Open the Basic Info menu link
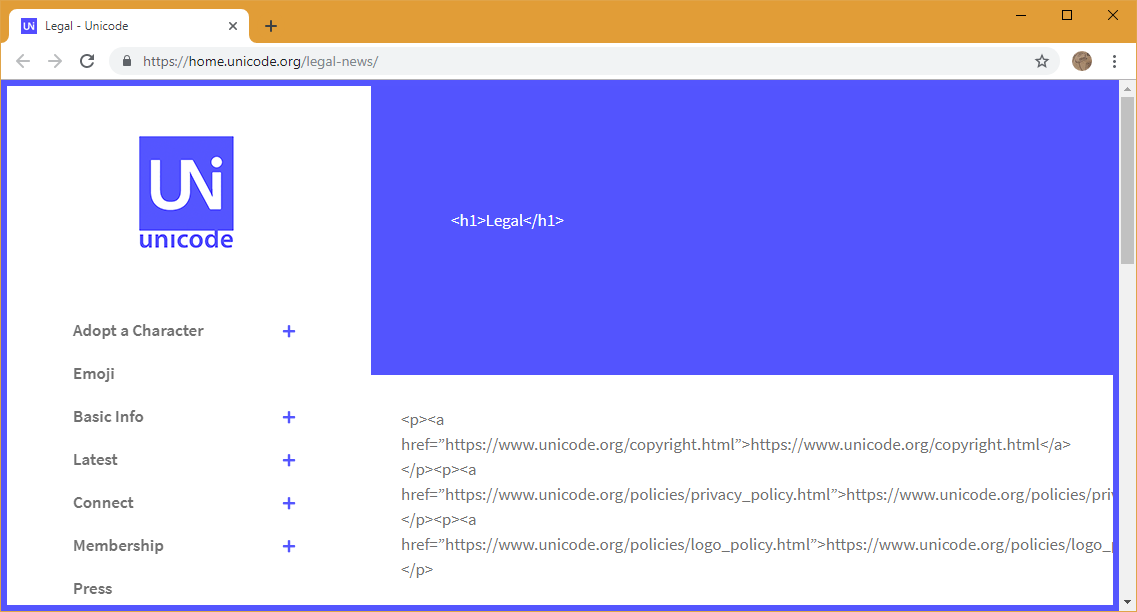Image resolution: width=1137 pixels, height=612 pixels. pyautogui.click(x=108, y=416)
